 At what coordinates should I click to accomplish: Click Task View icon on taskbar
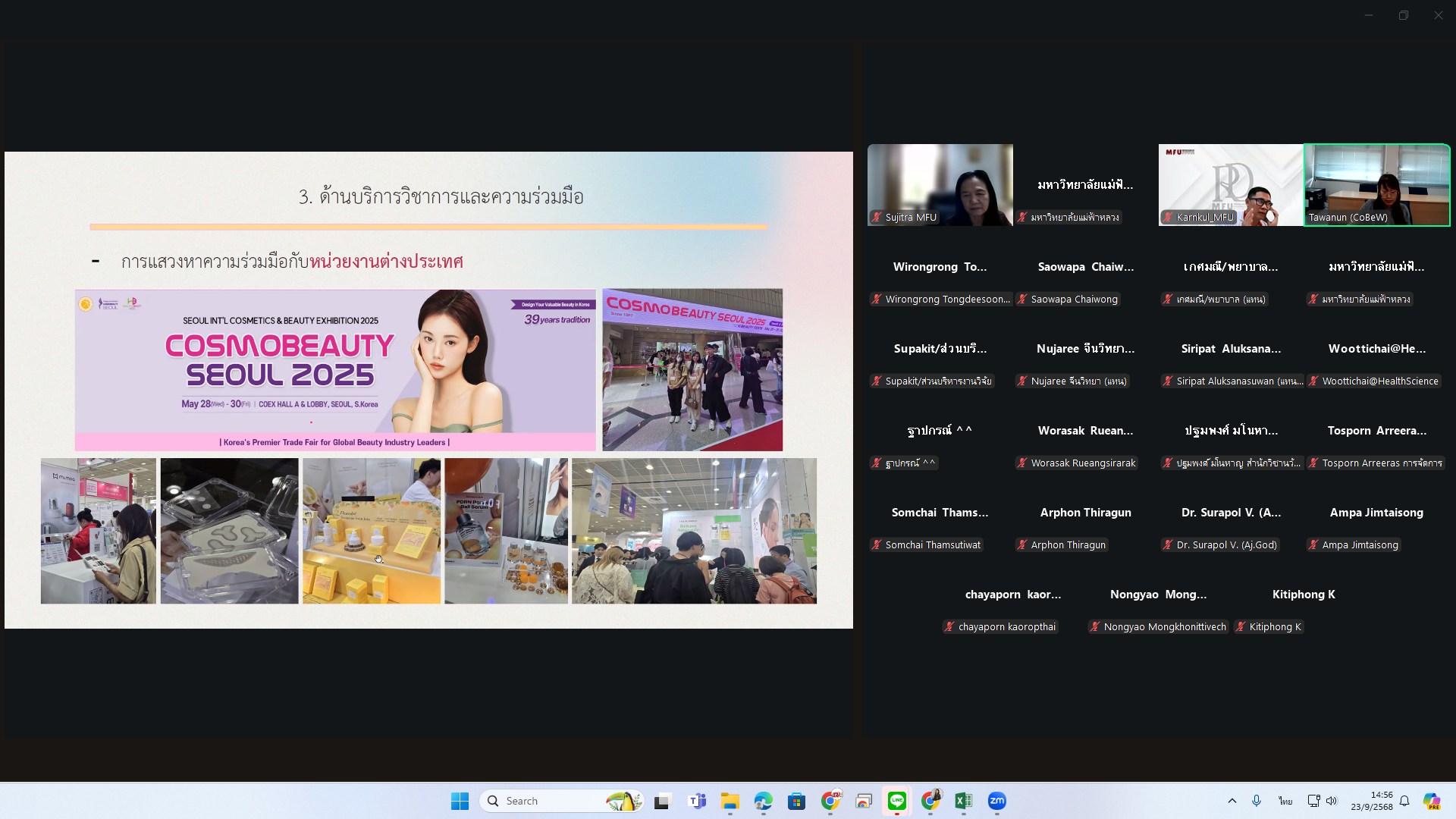point(663,801)
